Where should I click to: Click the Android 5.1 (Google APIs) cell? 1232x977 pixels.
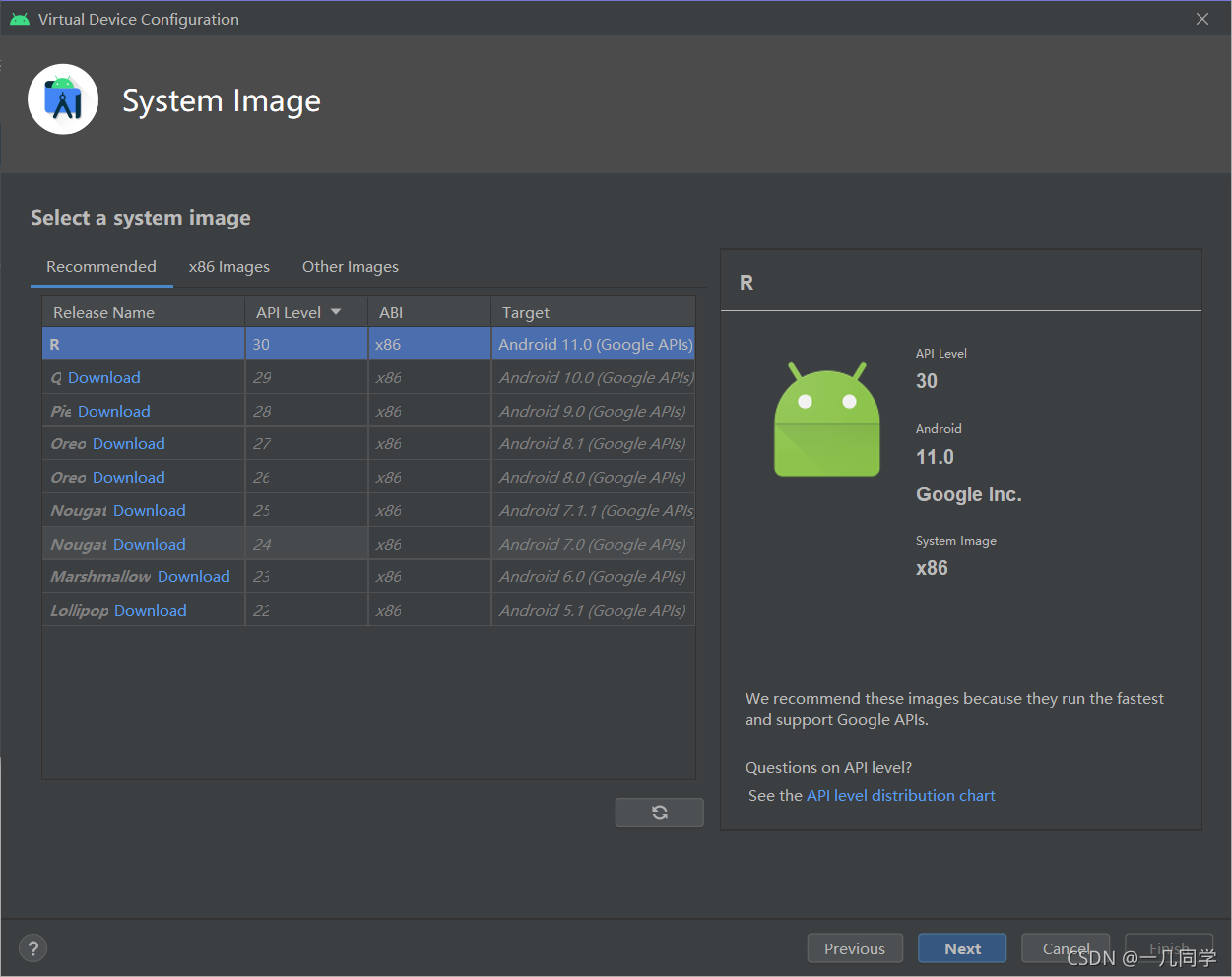pos(593,611)
